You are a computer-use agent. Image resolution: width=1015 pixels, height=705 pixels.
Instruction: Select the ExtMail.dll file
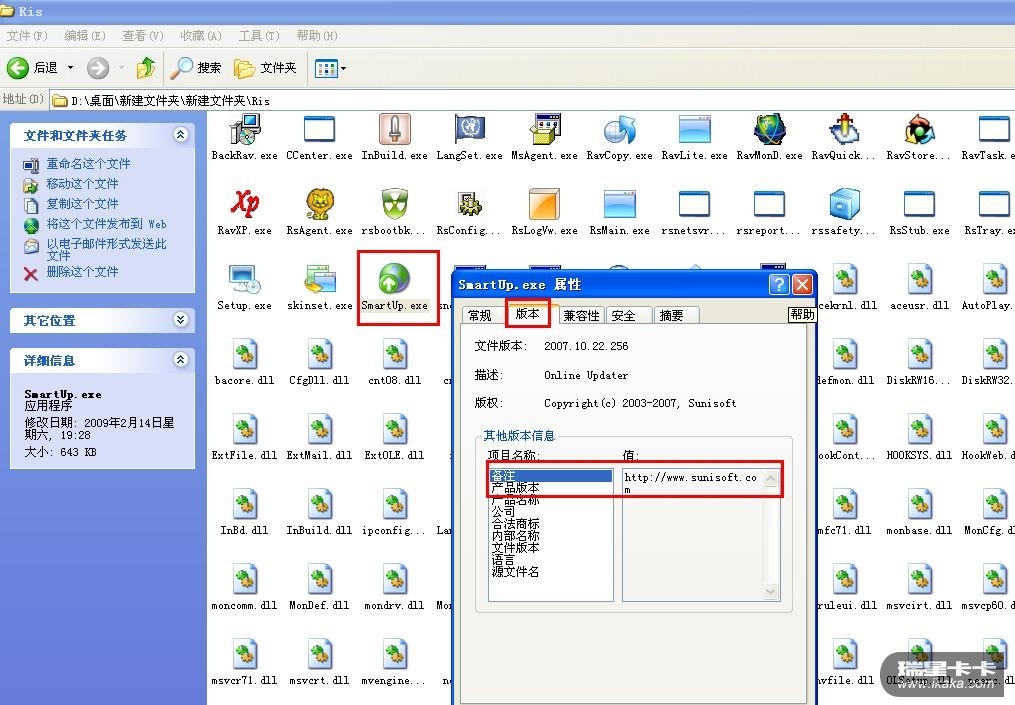point(319,429)
